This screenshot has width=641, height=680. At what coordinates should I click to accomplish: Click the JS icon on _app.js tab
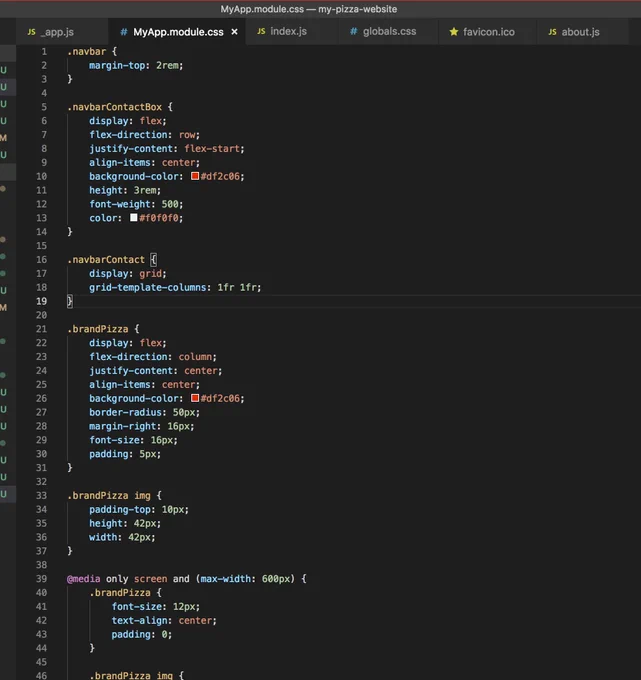31,32
